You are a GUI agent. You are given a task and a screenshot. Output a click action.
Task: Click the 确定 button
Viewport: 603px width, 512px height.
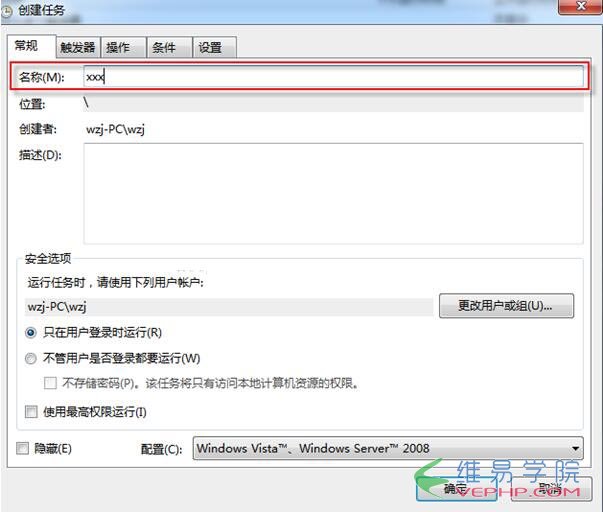pyautogui.click(x=456, y=489)
